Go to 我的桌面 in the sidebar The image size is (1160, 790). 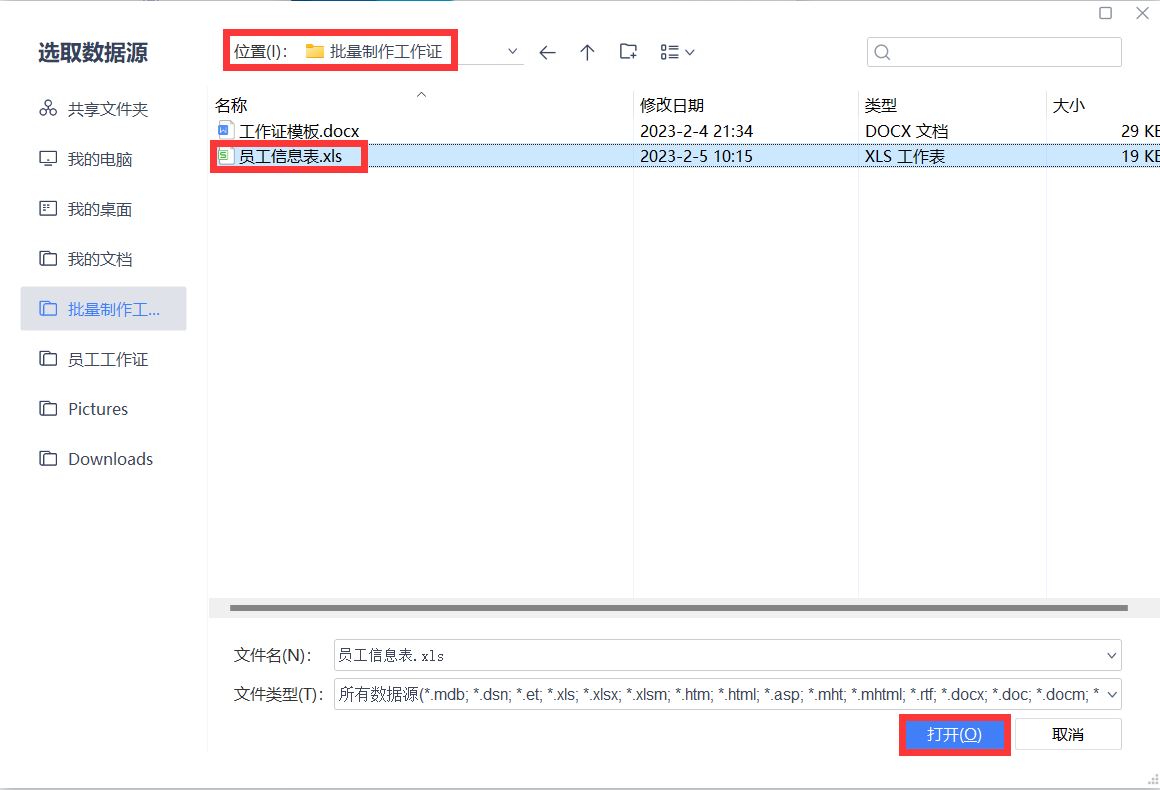104,209
